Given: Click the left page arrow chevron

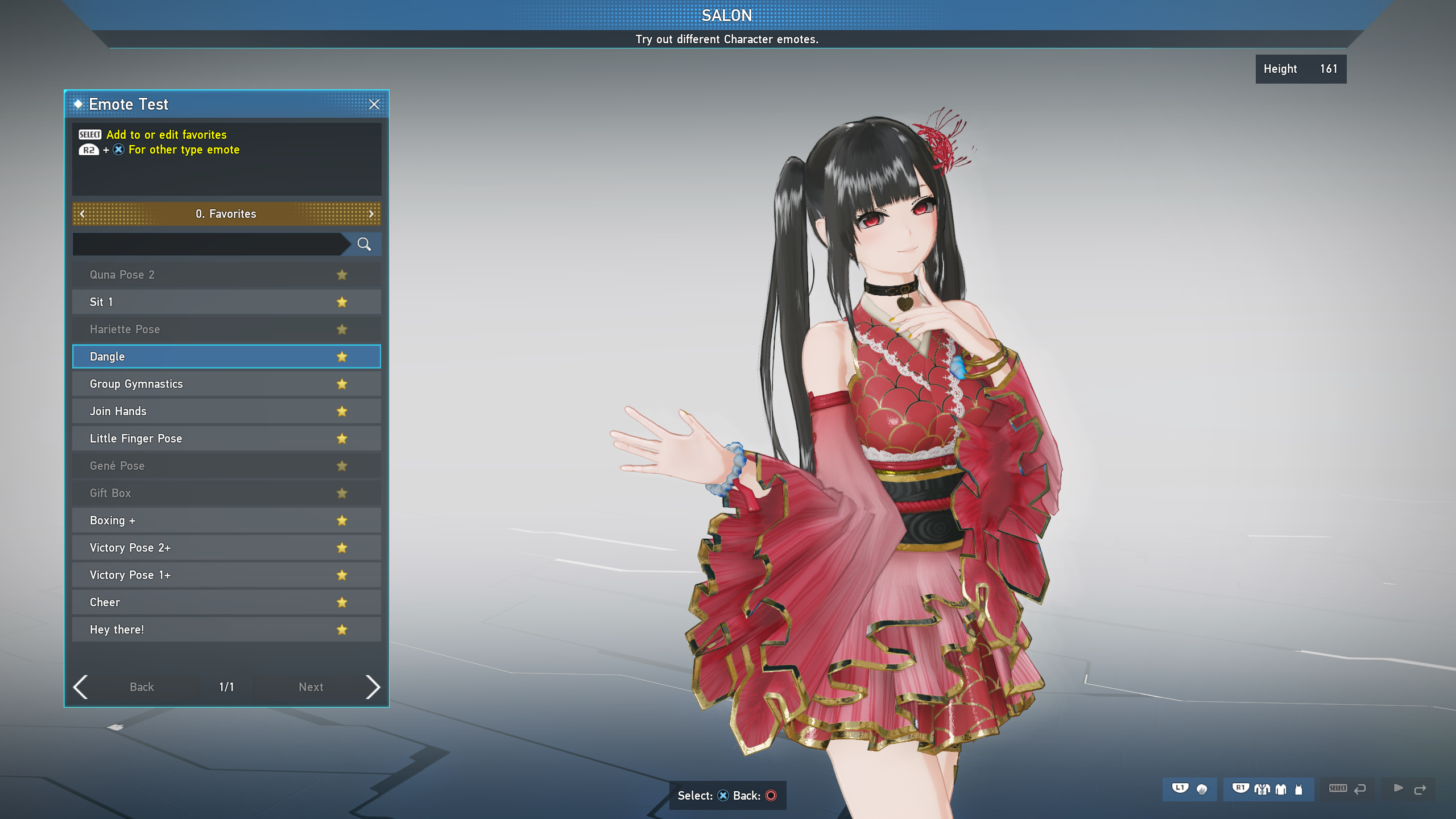Looking at the screenshot, I should click(81, 687).
